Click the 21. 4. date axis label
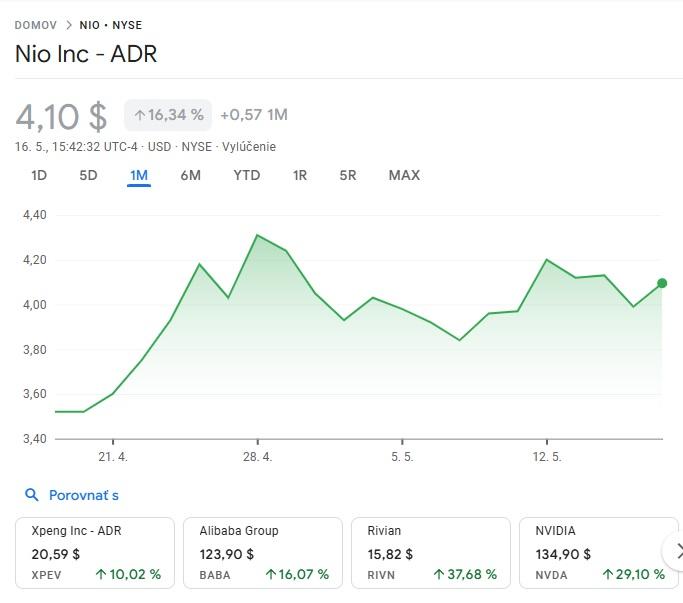Viewport: 683px width, 603px height. 113,457
